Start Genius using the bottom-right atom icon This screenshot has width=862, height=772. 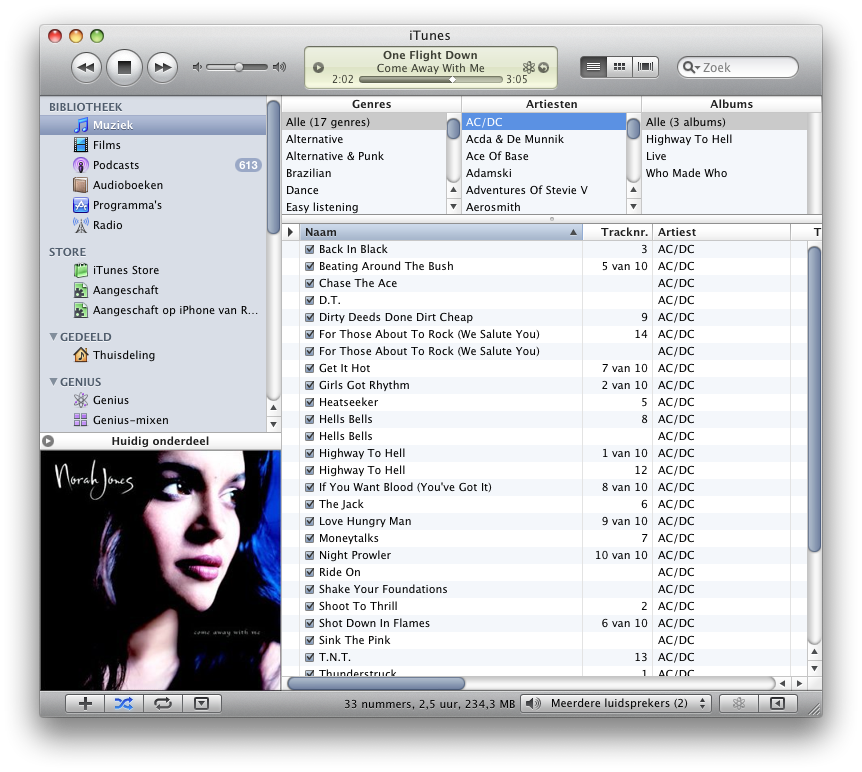click(739, 703)
